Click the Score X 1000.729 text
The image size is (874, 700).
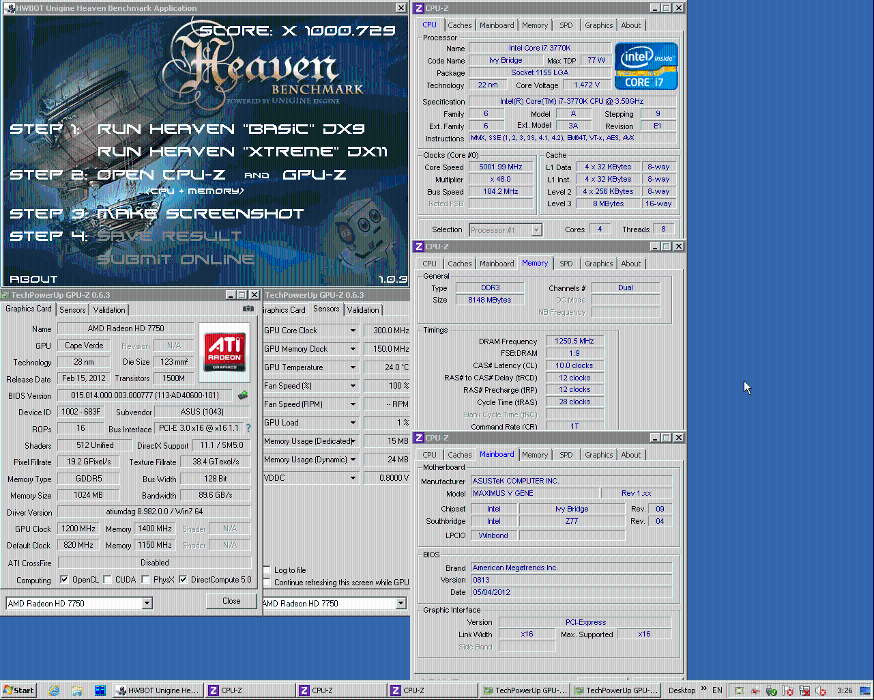click(297, 31)
